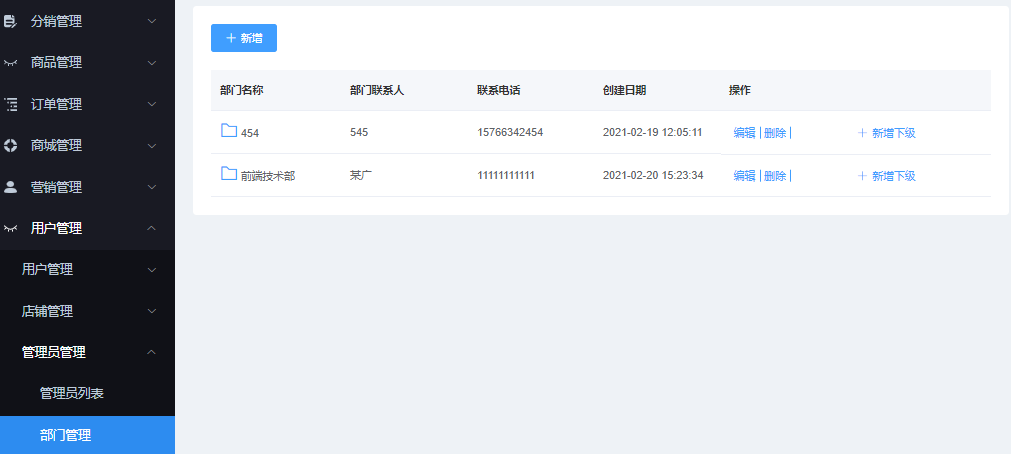This screenshot has width=1011, height=454.
Task: Click 编辑 for department 454
Action: click(744, 133)
